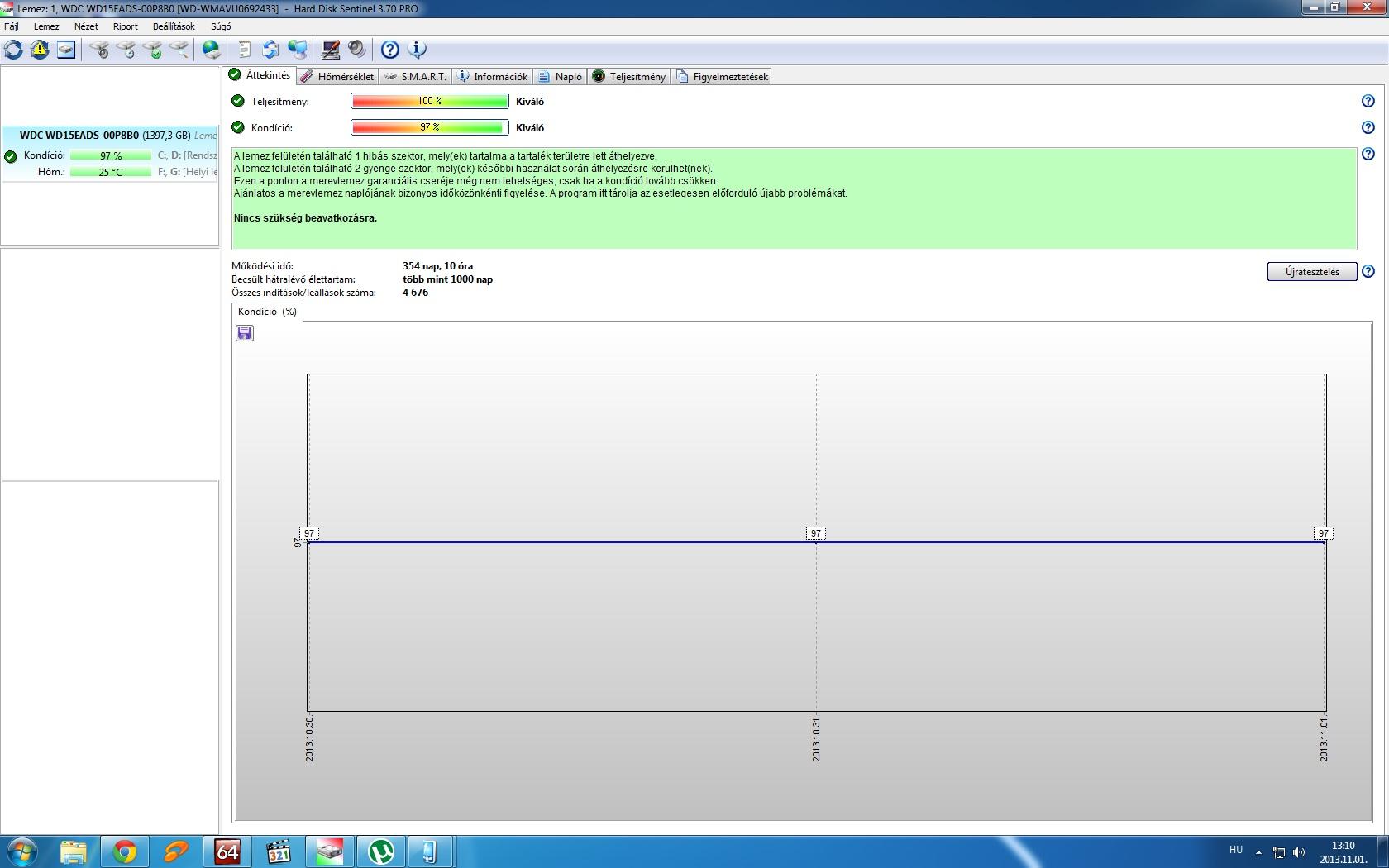Show hidden system tray icons
This screenshot has height=868, width=1389.
click(x=1258, y=851)
